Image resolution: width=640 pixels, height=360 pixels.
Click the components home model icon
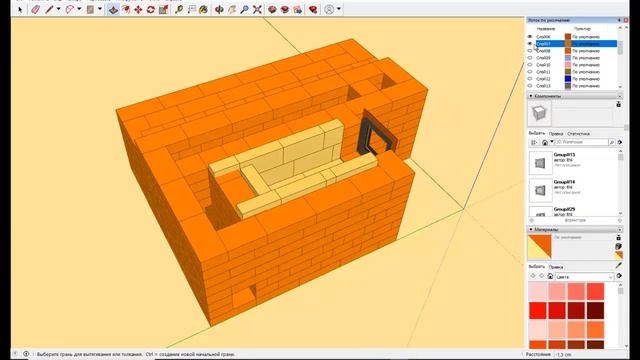544,142
